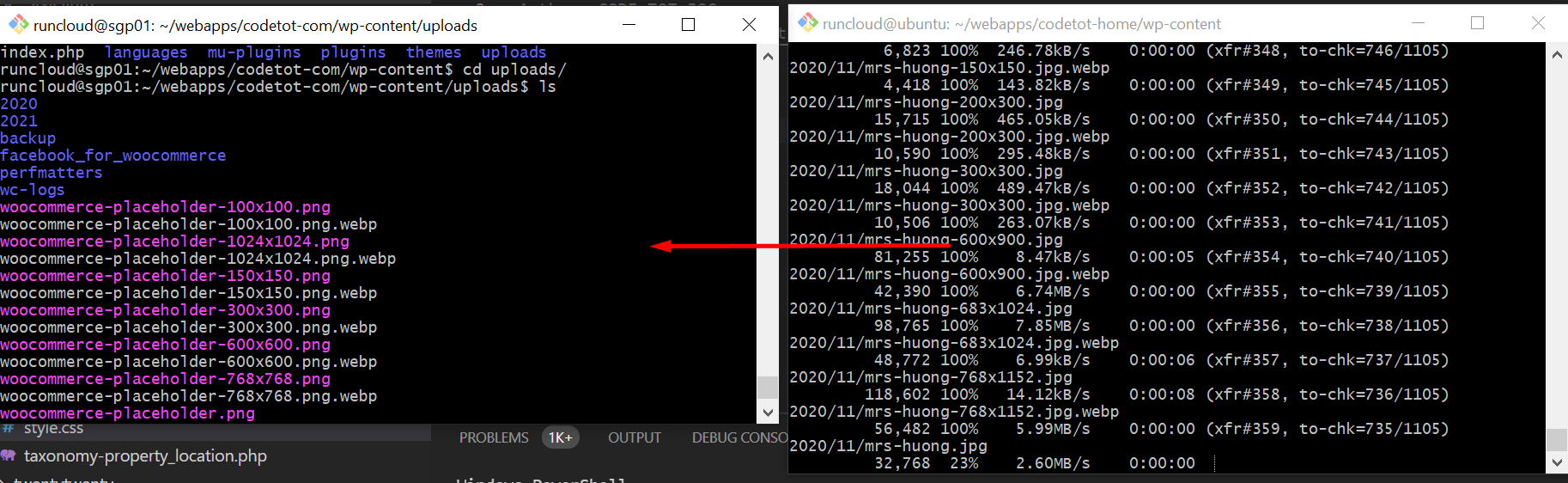This screenshot has width=1568, height=483.
Task: Click the mrs-huong.jpg transfer line
Action: click(888, 446)
